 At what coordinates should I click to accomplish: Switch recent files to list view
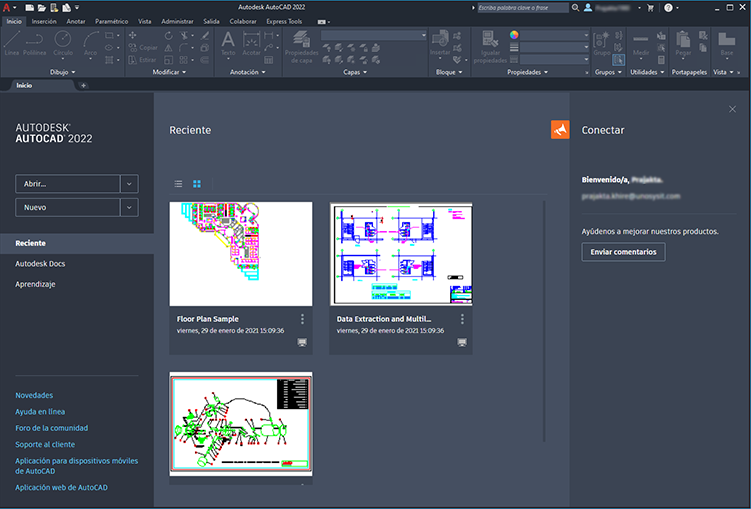[x=178, y=184]
